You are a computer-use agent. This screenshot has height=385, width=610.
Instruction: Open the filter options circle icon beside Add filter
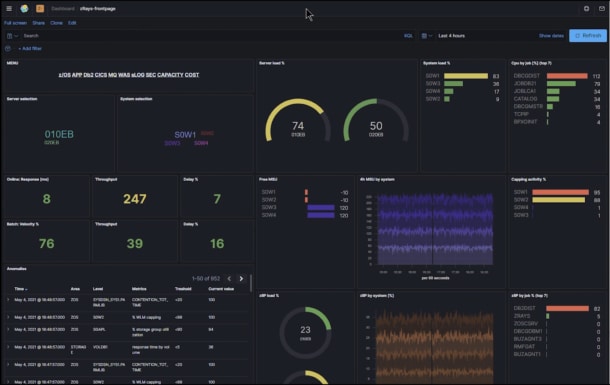pos(8,49)
